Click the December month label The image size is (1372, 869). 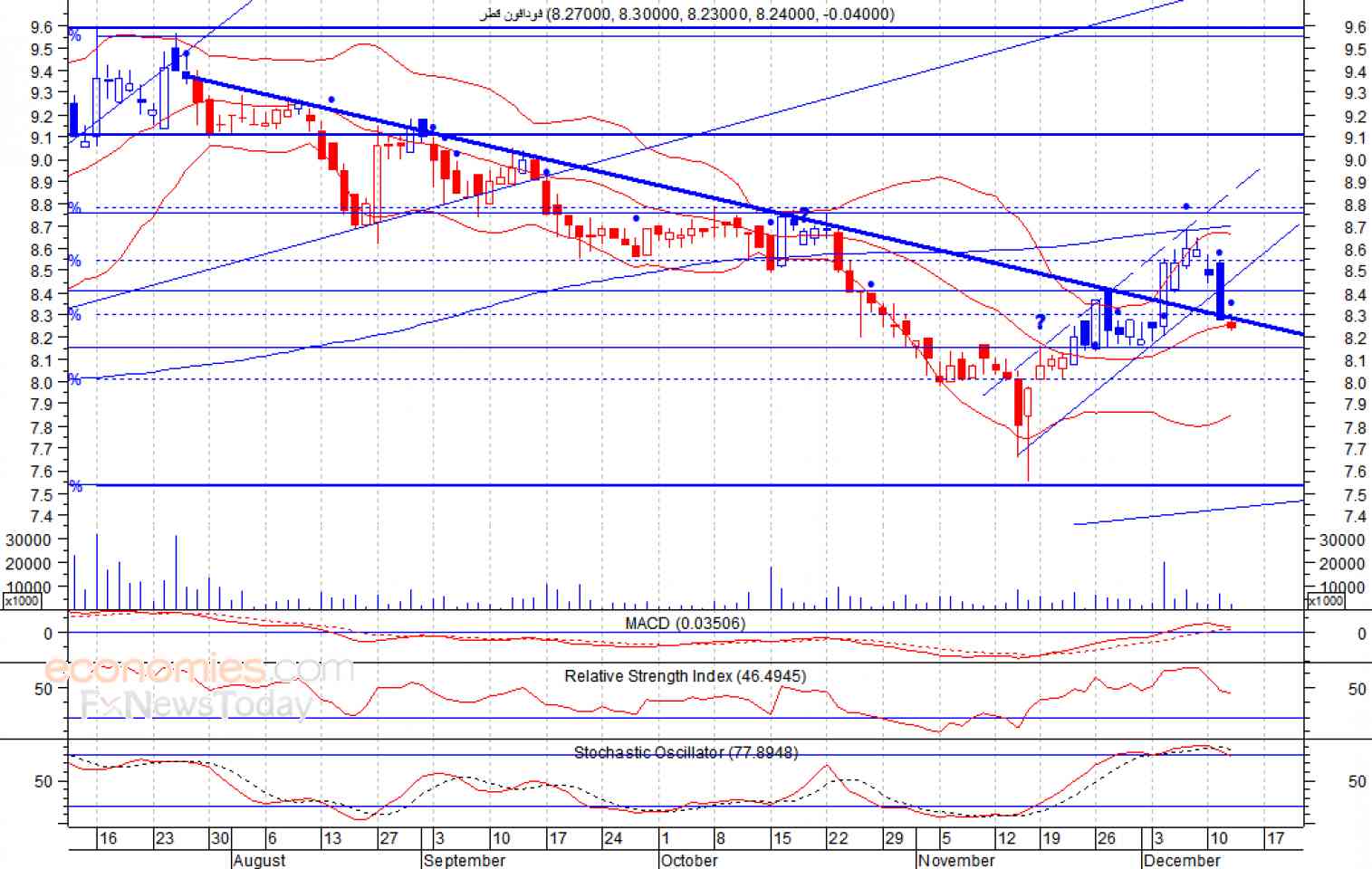pos(1182,860)
